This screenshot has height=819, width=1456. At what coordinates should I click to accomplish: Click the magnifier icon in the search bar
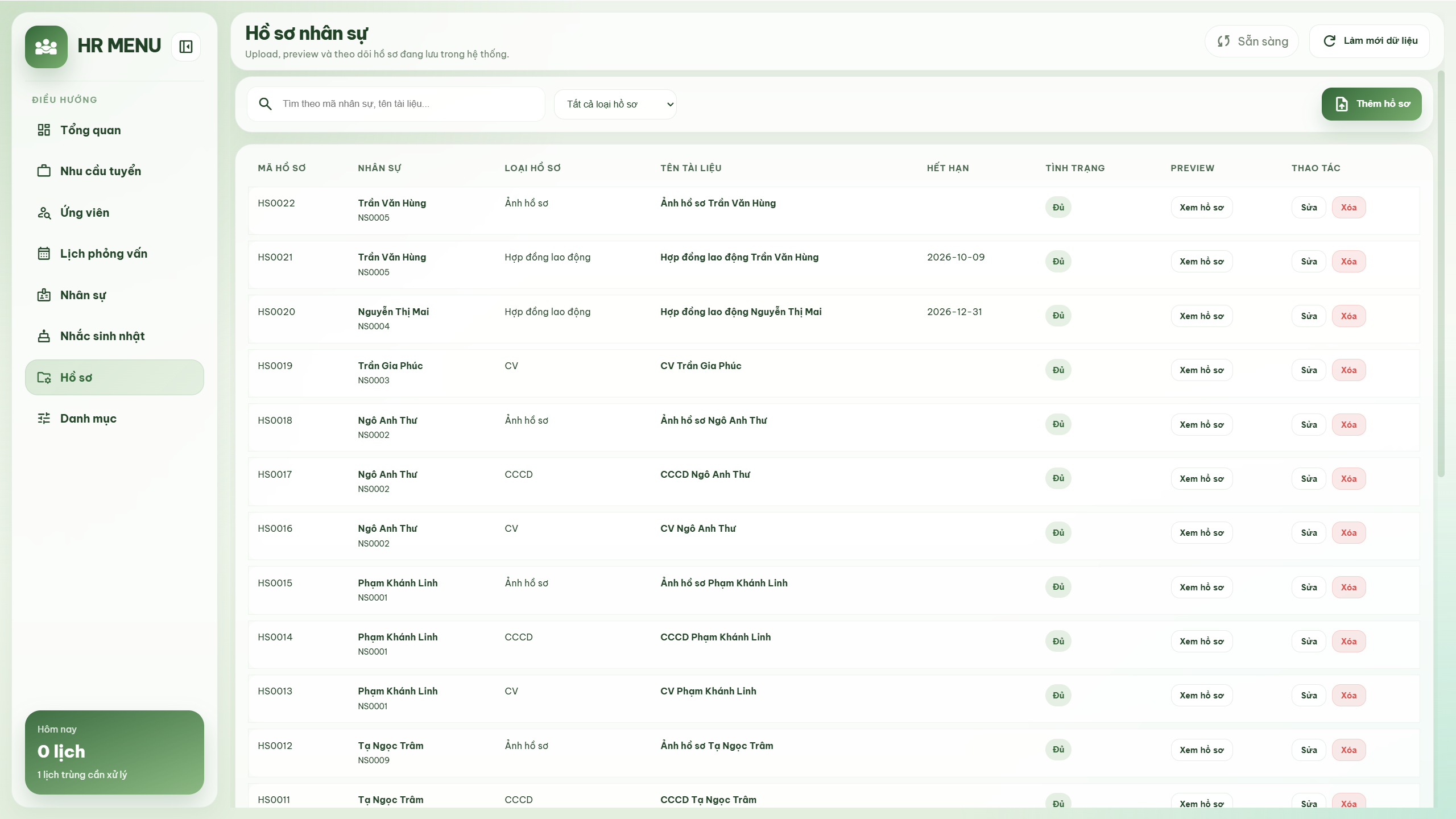coord(266,104)
